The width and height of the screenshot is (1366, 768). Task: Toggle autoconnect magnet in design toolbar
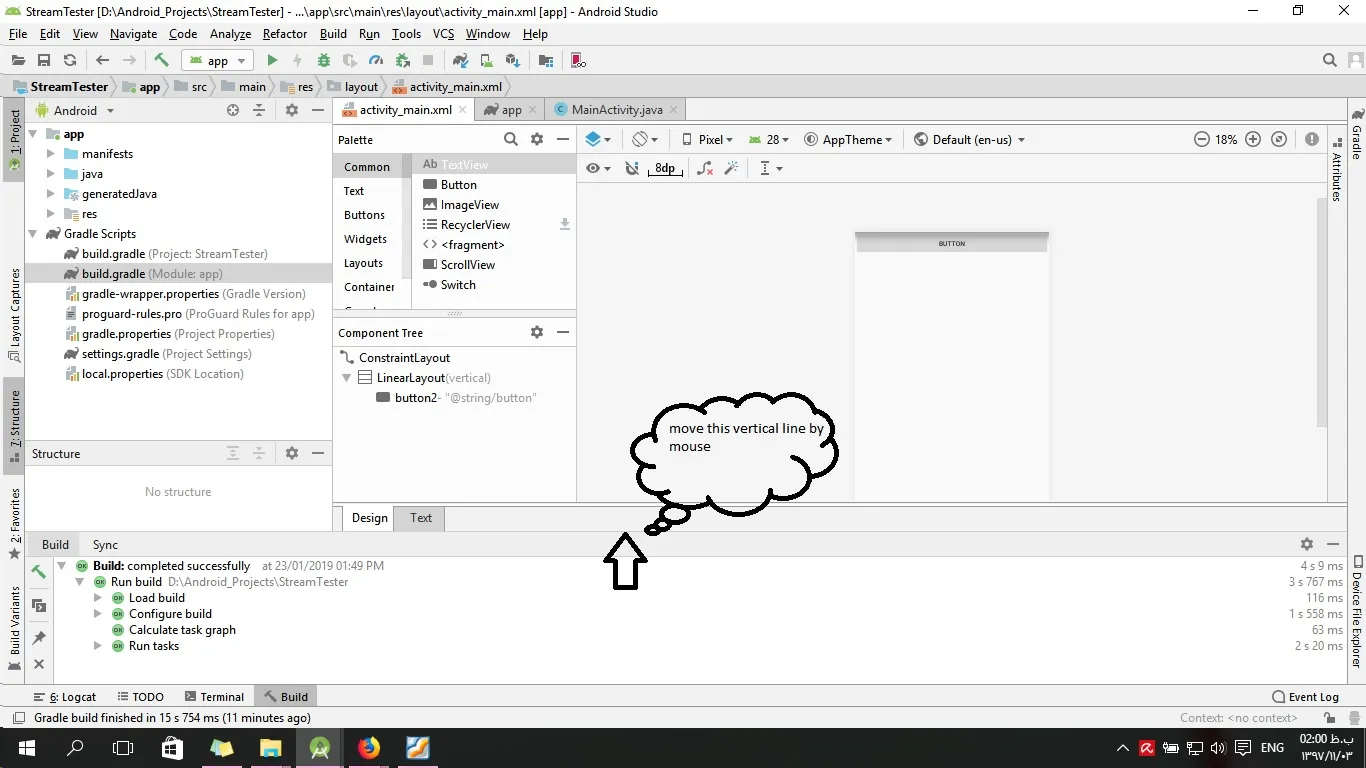(x=632, y=169)
